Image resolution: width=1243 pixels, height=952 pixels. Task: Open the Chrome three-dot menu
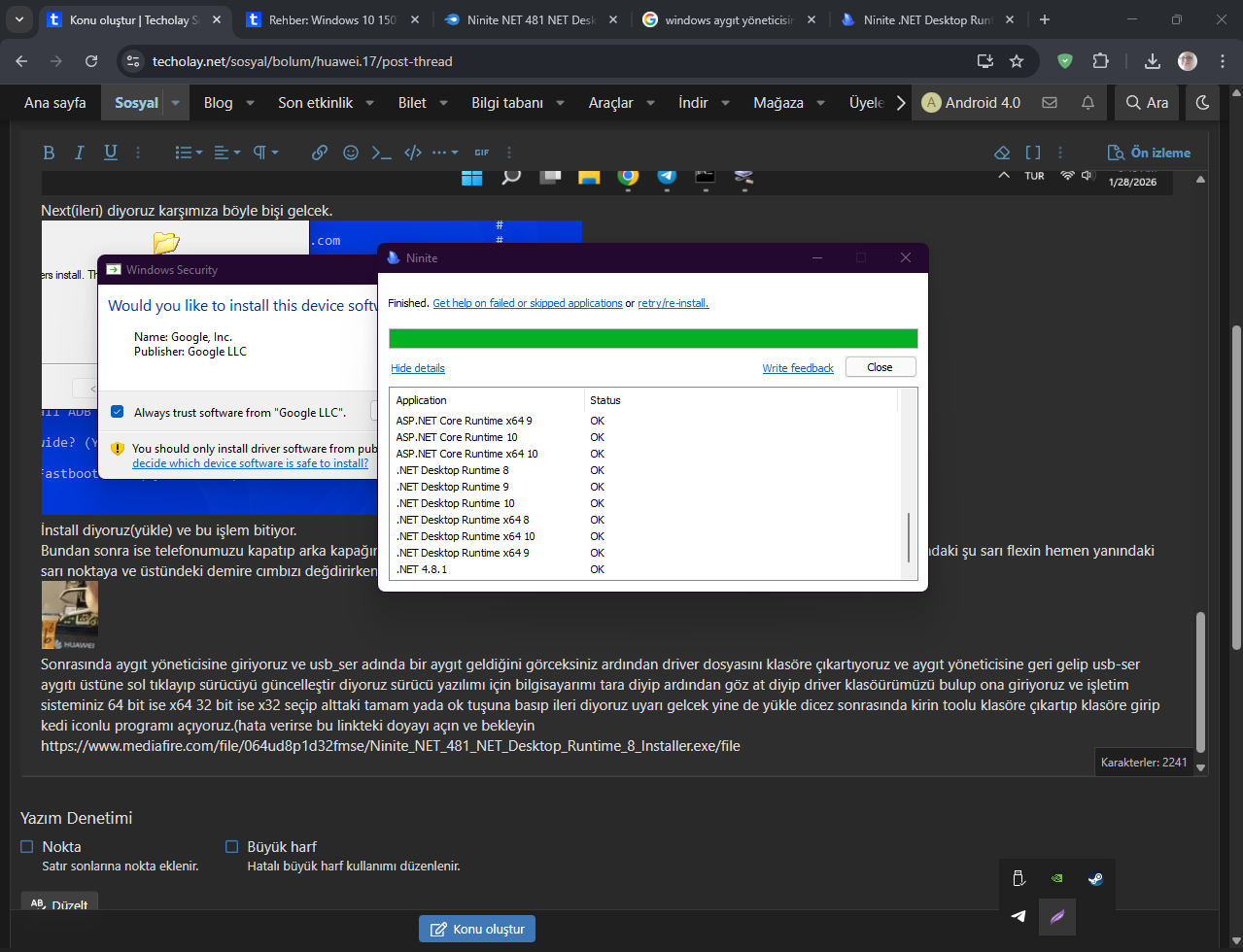tap(1222, 61)
